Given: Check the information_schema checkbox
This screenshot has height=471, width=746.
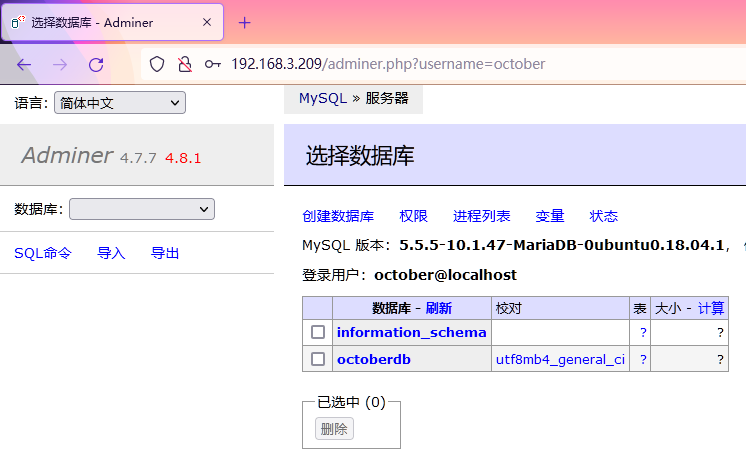Looking at the screenshot, I should point(318,332).
